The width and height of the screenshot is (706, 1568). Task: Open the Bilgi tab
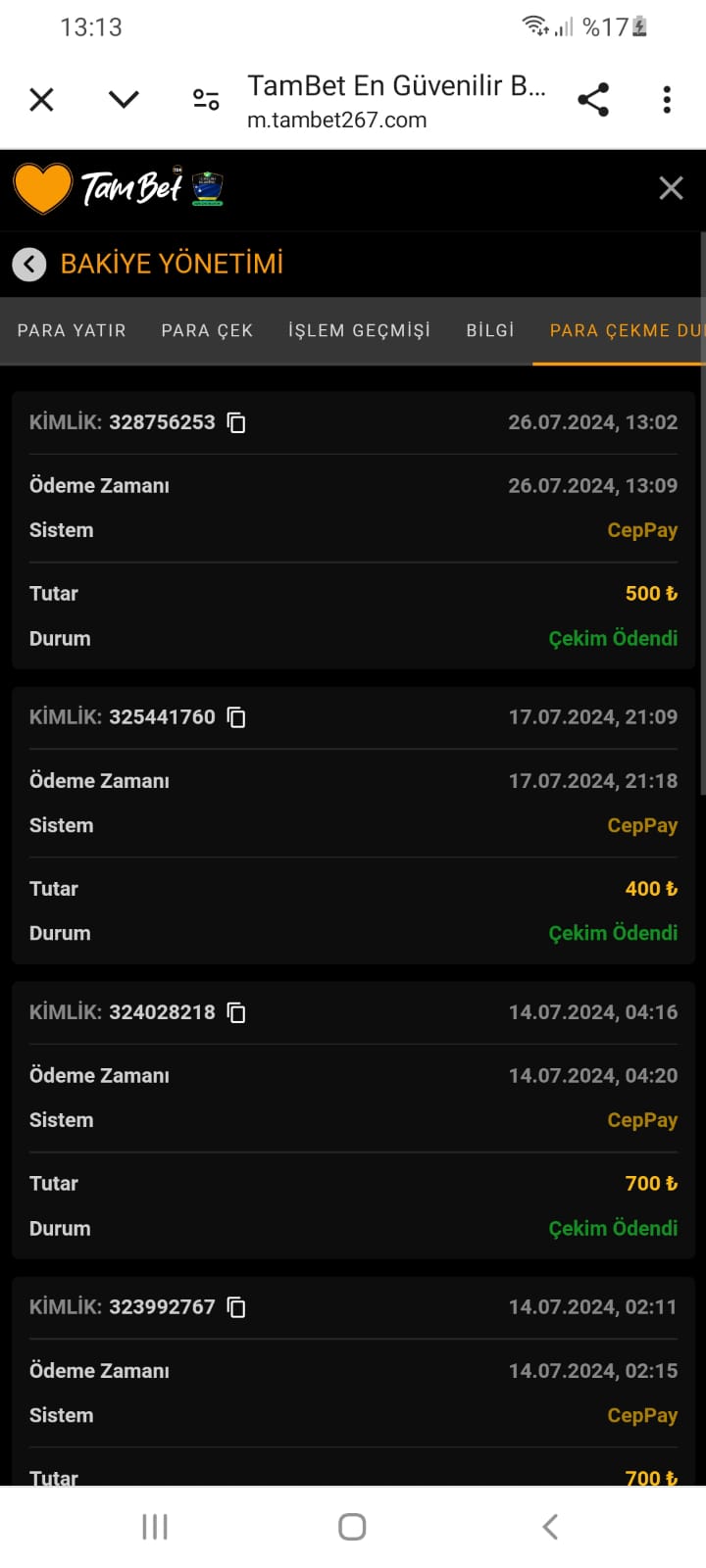pos(490,331)
